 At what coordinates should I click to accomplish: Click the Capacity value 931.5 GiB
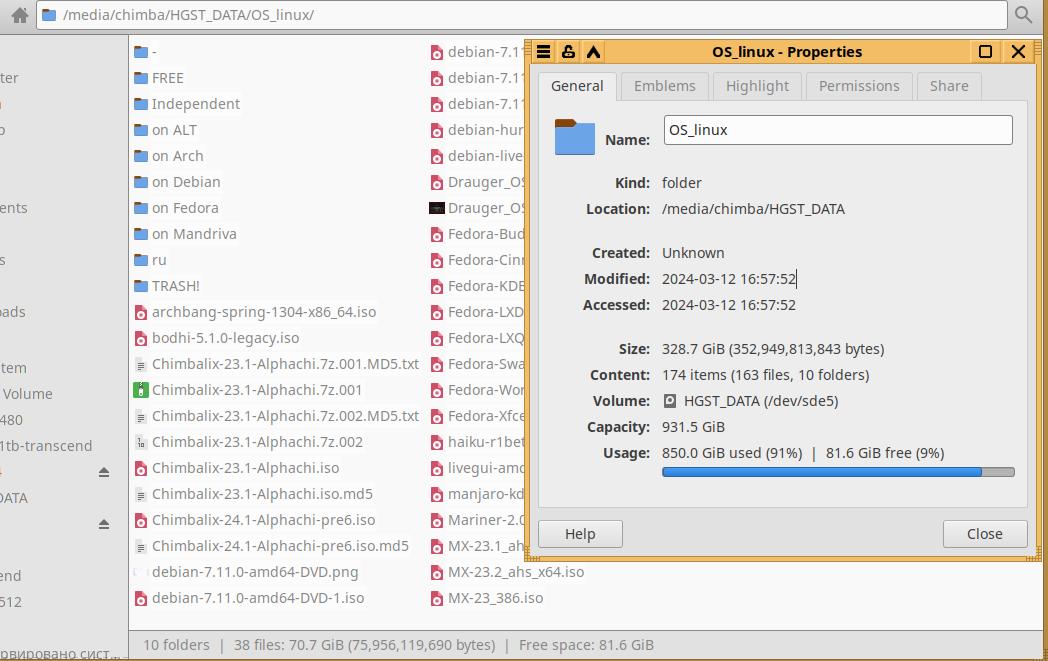click(x=693, y=428)
